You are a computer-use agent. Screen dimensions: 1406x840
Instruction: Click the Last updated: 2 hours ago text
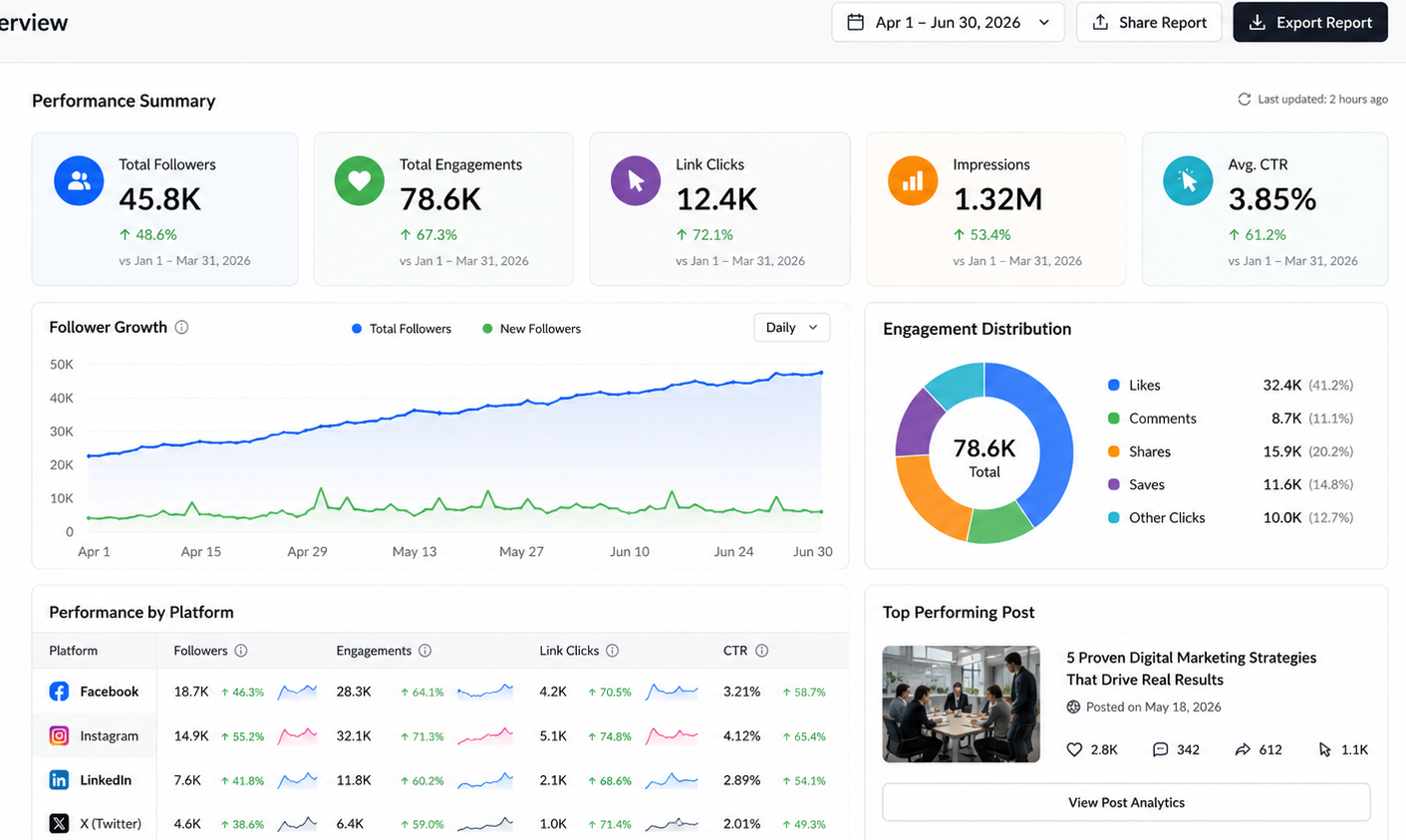(1322, 100)
